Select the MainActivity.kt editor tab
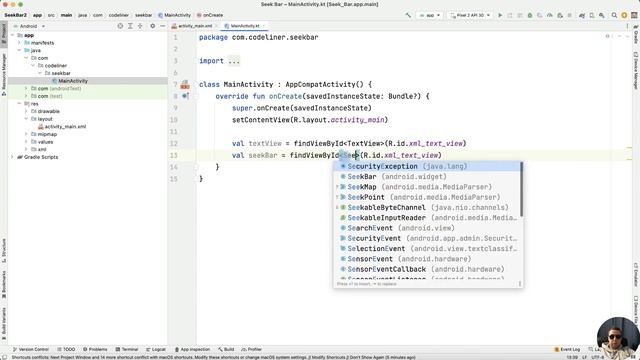The height and width of the screenshot is (360, 640). point(245,26)
